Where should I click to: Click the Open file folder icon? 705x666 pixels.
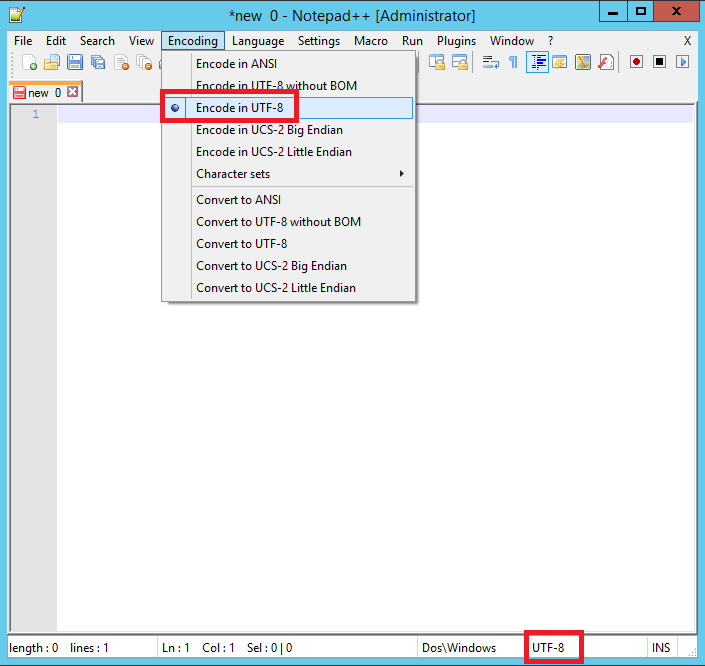tap(52, 62)
